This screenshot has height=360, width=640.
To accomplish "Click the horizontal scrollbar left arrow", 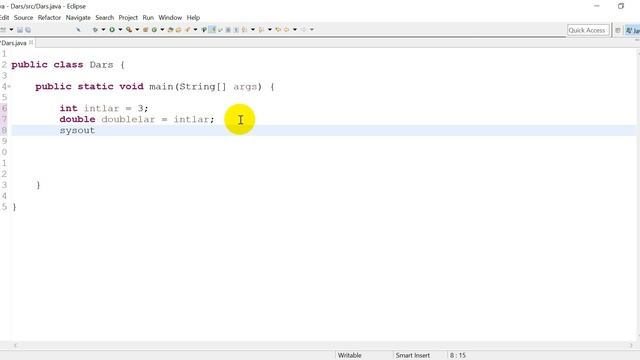I will click(16, 345).
